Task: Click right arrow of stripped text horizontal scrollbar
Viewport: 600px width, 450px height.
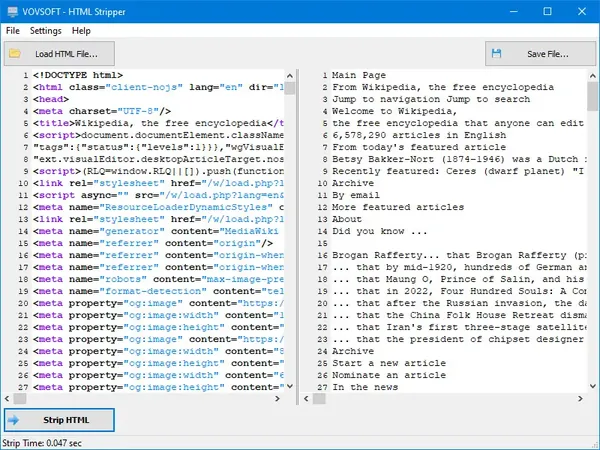Action: point(580,399)
